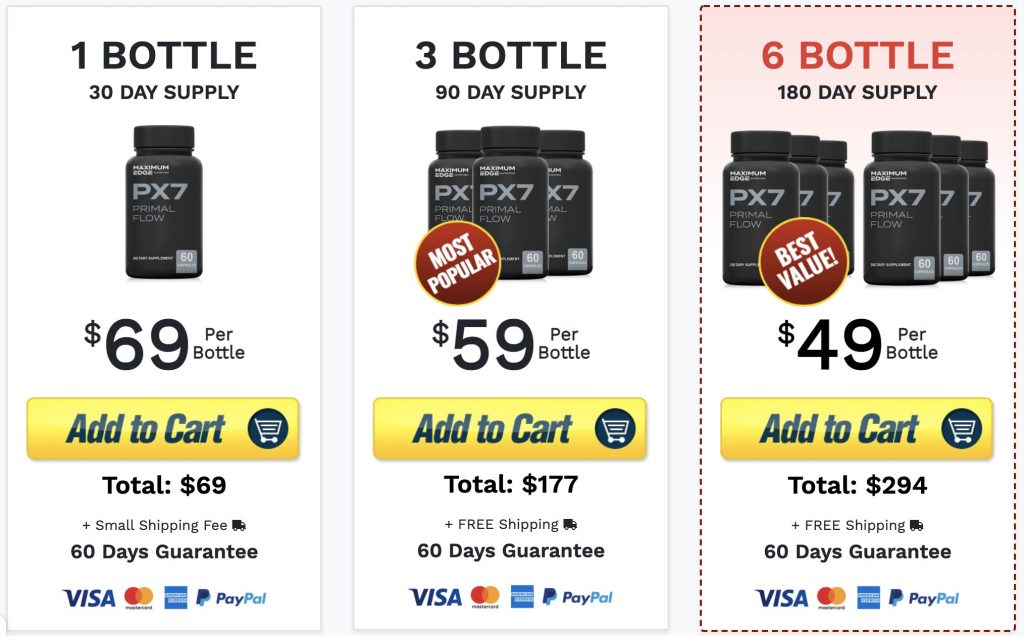Click the cart icon on 6 Bottle button
The width and height of the screenshot is (1024, 636).
point(961,428)
